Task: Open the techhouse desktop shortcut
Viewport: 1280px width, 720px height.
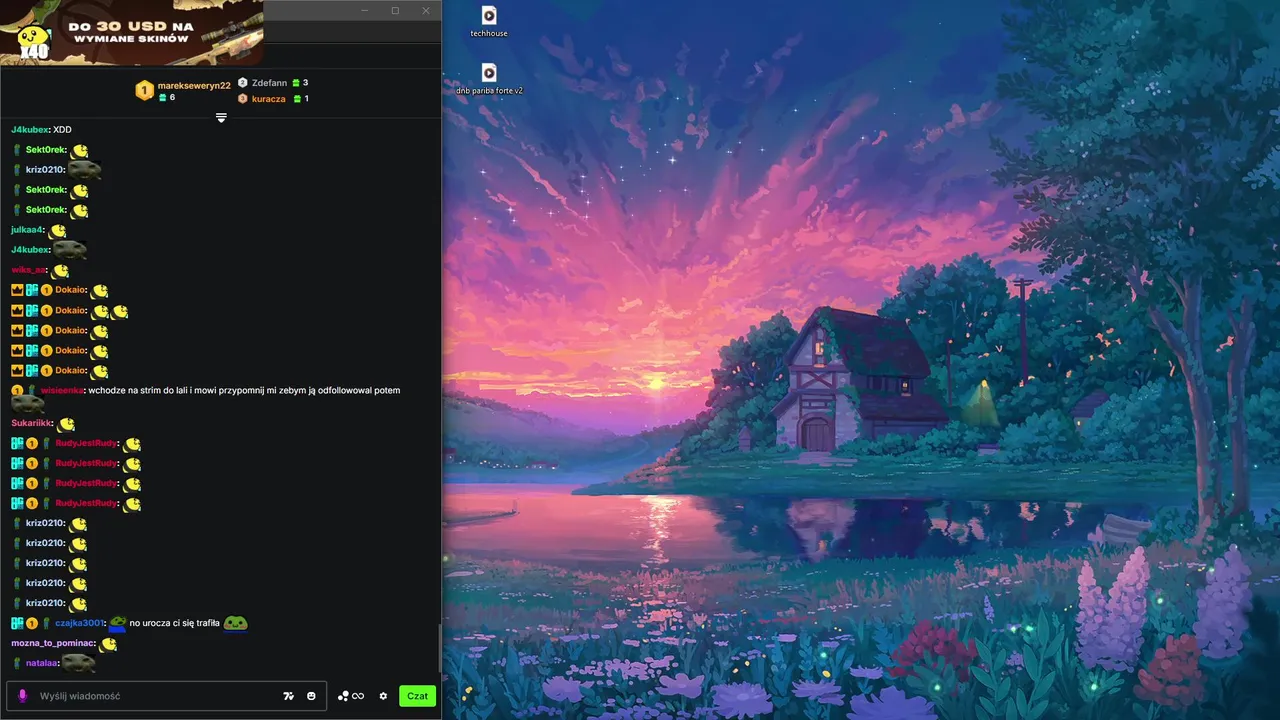Action: tap(489, 21)
